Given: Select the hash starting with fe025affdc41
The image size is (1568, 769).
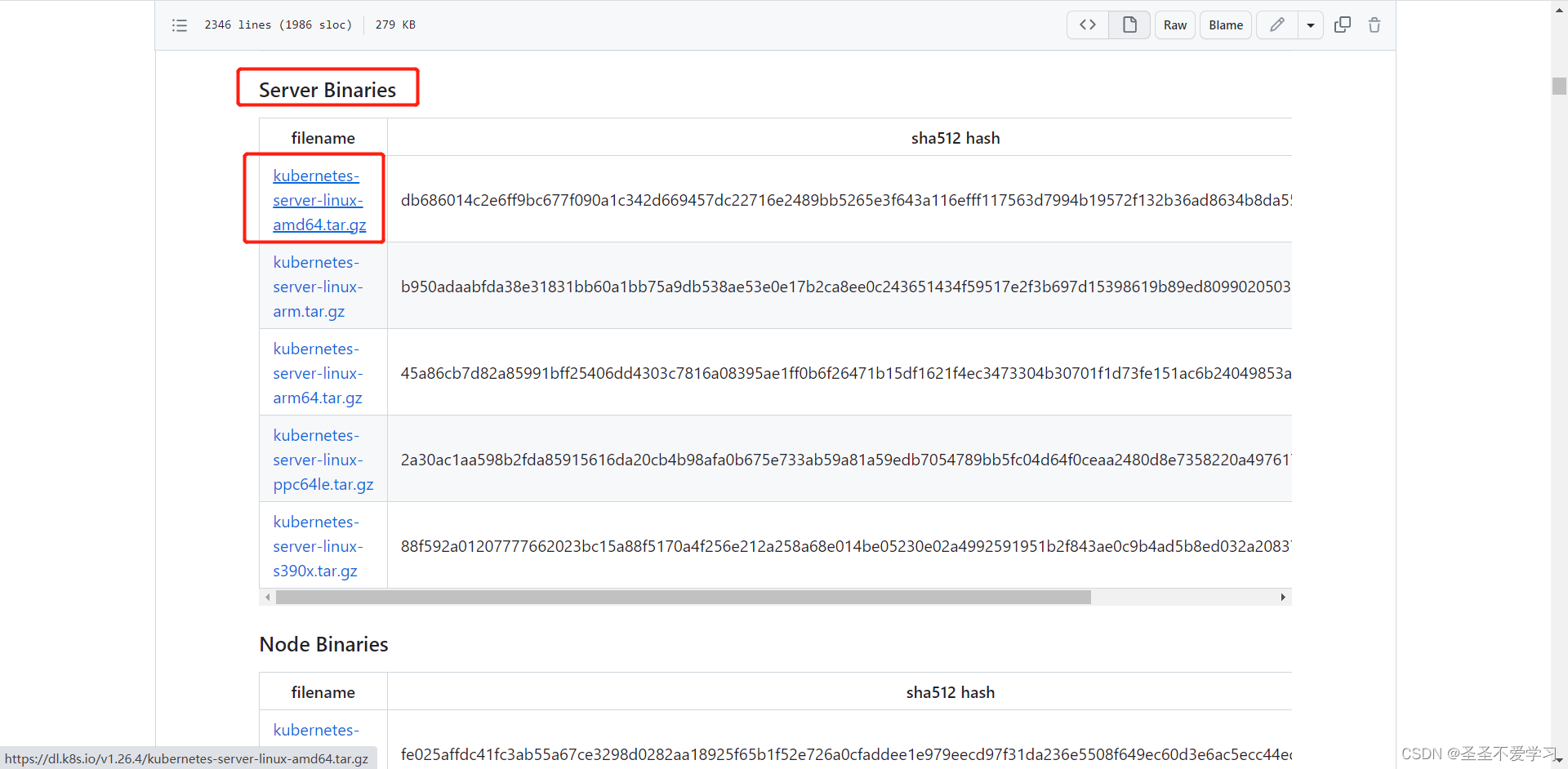Looking at the screenshot, I should pos(846,754).
